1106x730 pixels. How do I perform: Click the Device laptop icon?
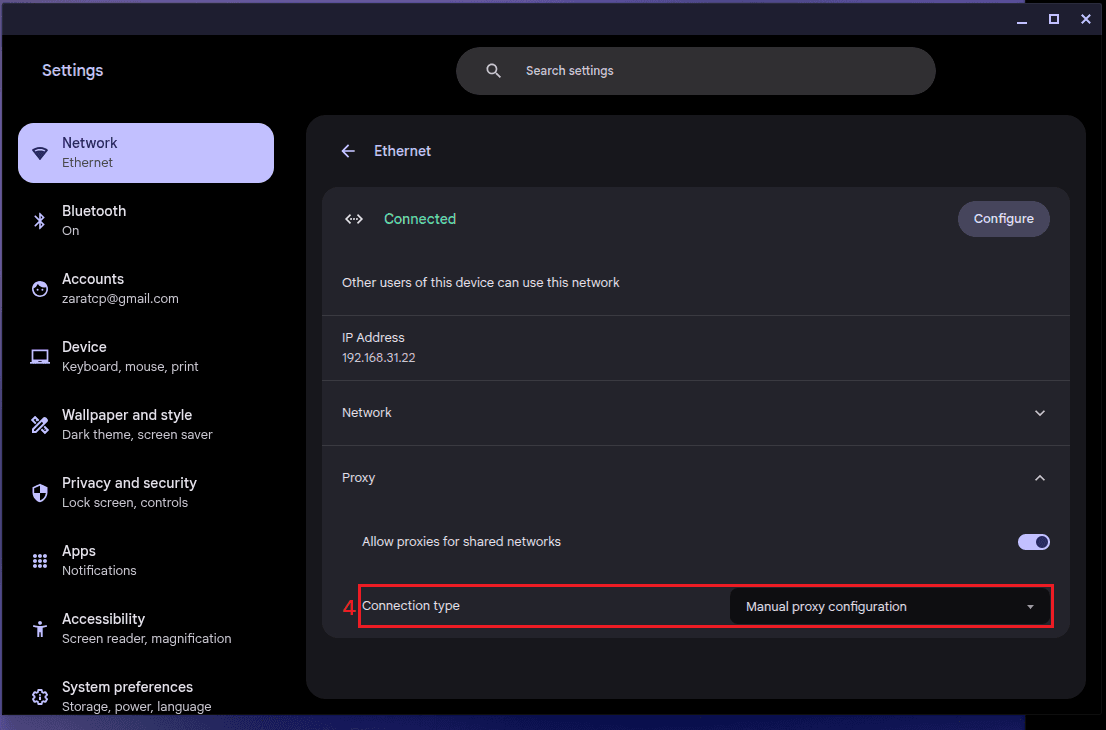click(40, 357)
